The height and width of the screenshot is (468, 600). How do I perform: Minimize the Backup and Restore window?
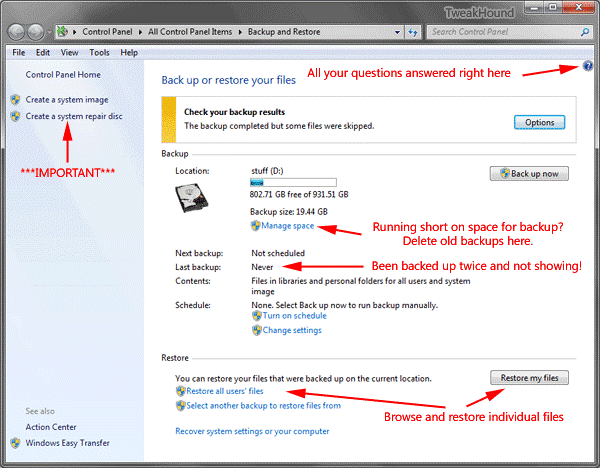[535, 7]
